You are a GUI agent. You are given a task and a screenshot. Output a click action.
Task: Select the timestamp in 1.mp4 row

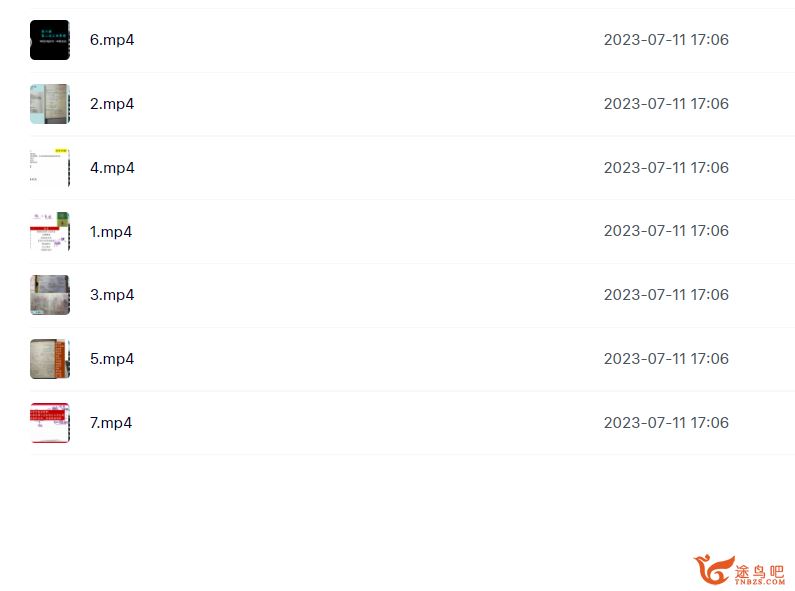(x=666, y=231)
